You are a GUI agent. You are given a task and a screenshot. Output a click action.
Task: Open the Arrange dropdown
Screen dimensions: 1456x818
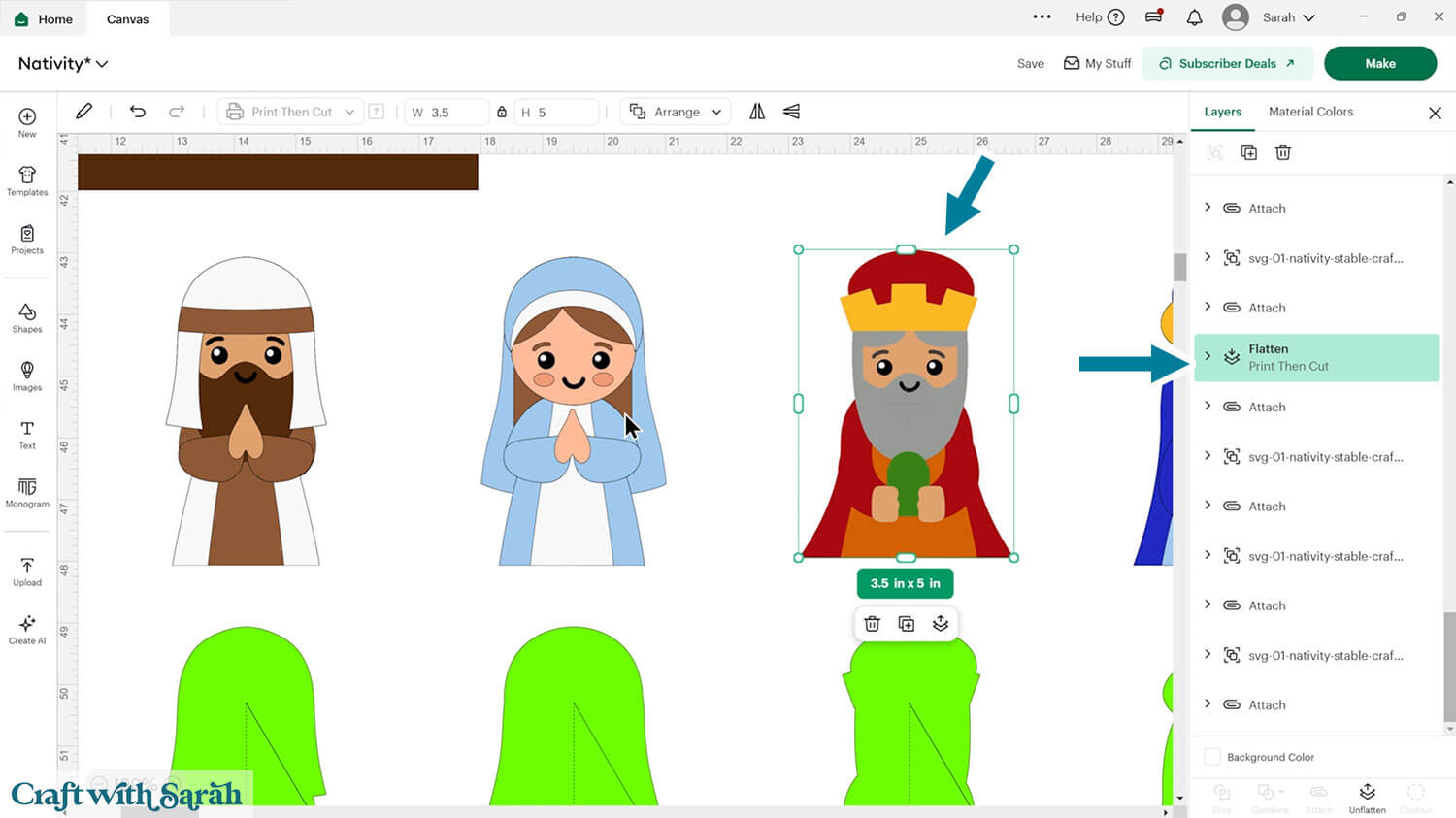tap(675, 111)
